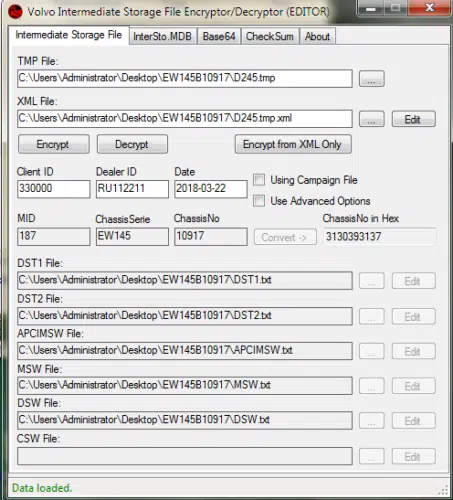Click the Decrypt button
This screenshot has width=453, height=500.
click(132, 144)
